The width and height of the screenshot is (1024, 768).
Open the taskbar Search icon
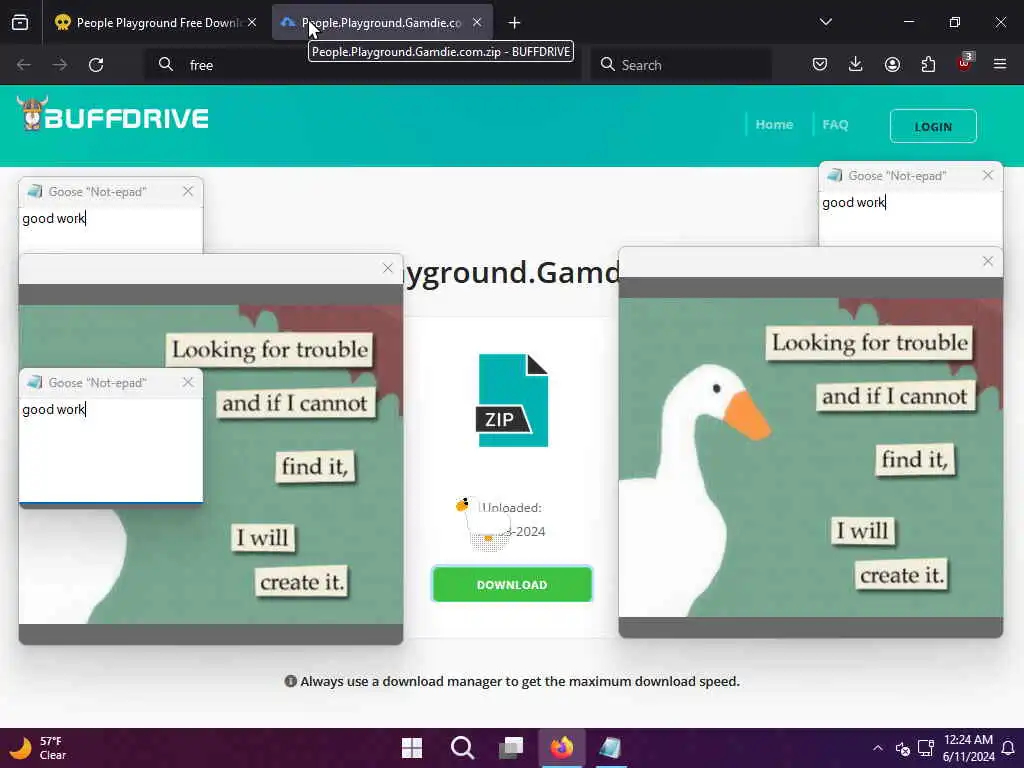(x=462, y=748)
